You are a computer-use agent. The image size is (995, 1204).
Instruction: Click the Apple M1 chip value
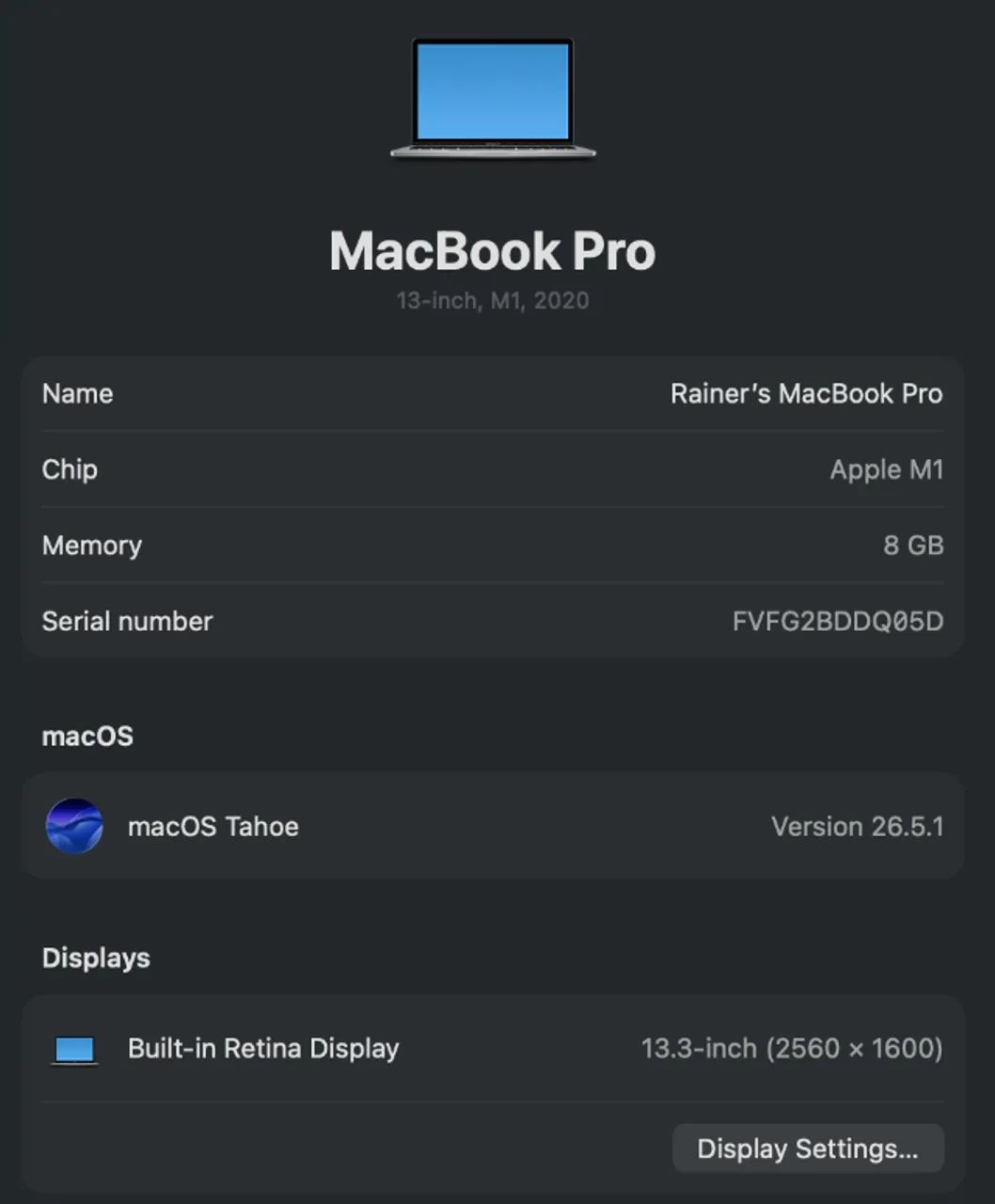(x=886, y=469)
